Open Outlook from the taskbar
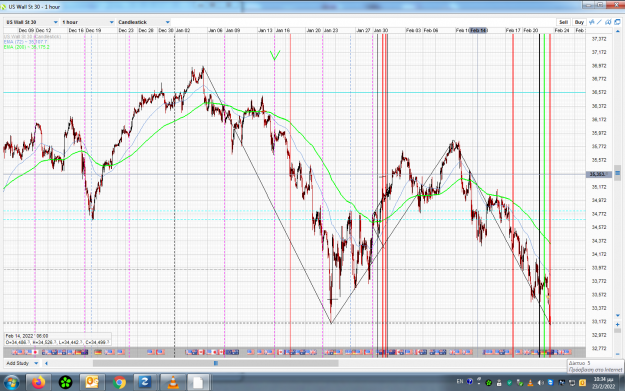Viewport: 625px width, 391px height. (x=92, y=383)
